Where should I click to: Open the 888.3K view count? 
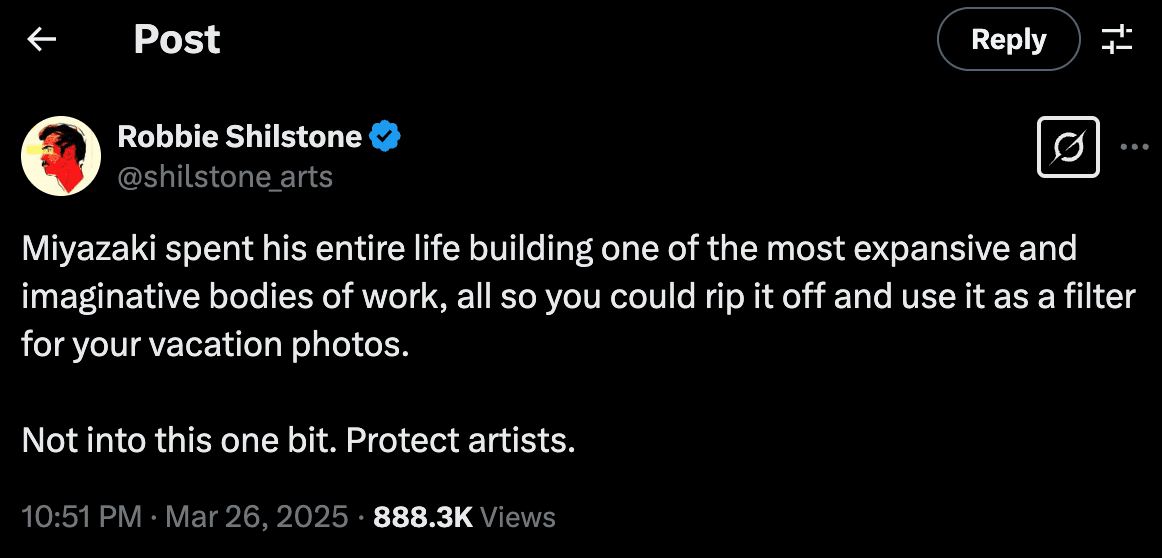422,517
